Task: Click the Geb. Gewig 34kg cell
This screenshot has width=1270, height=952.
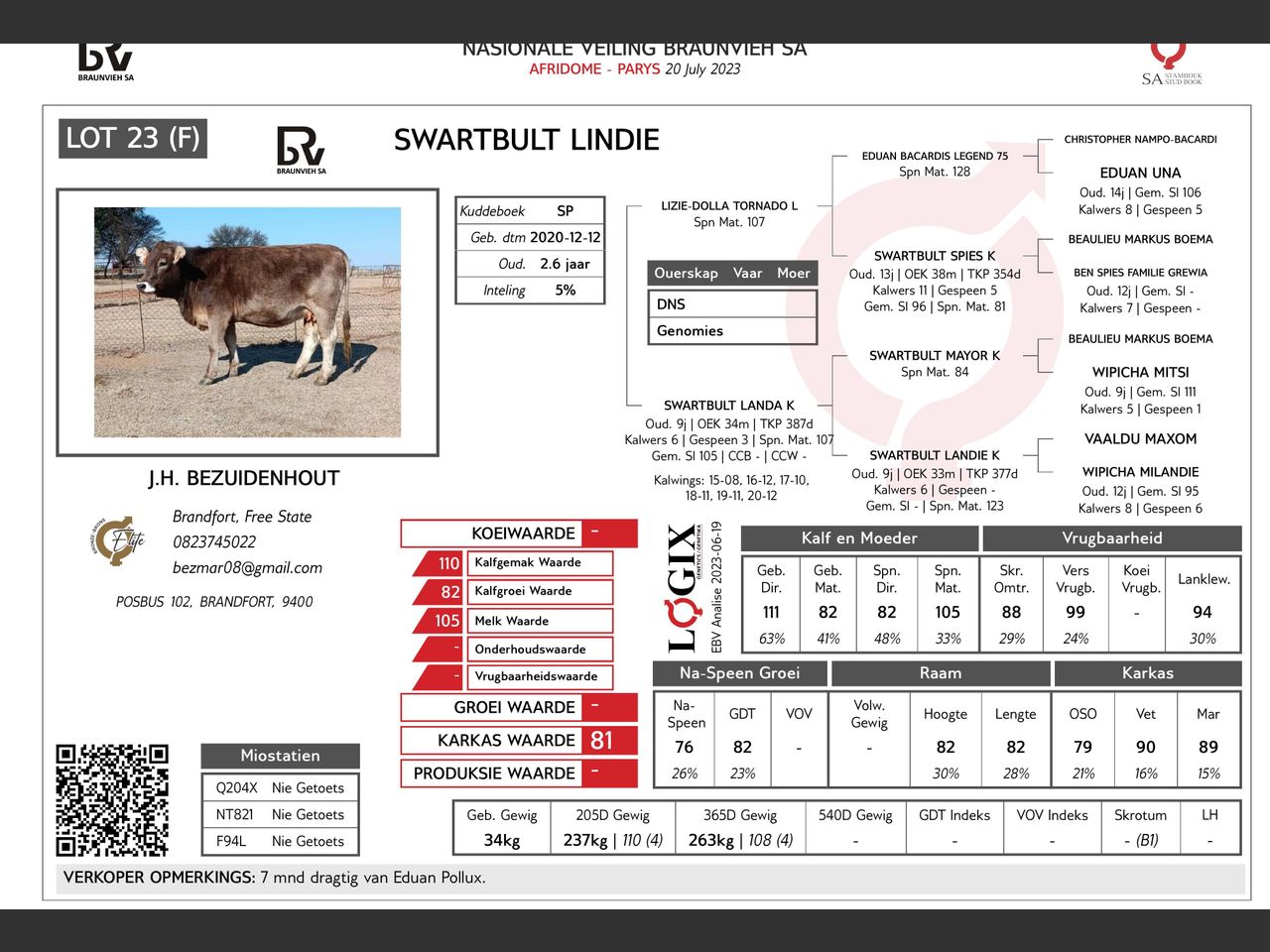Action: tap(502, 827)
